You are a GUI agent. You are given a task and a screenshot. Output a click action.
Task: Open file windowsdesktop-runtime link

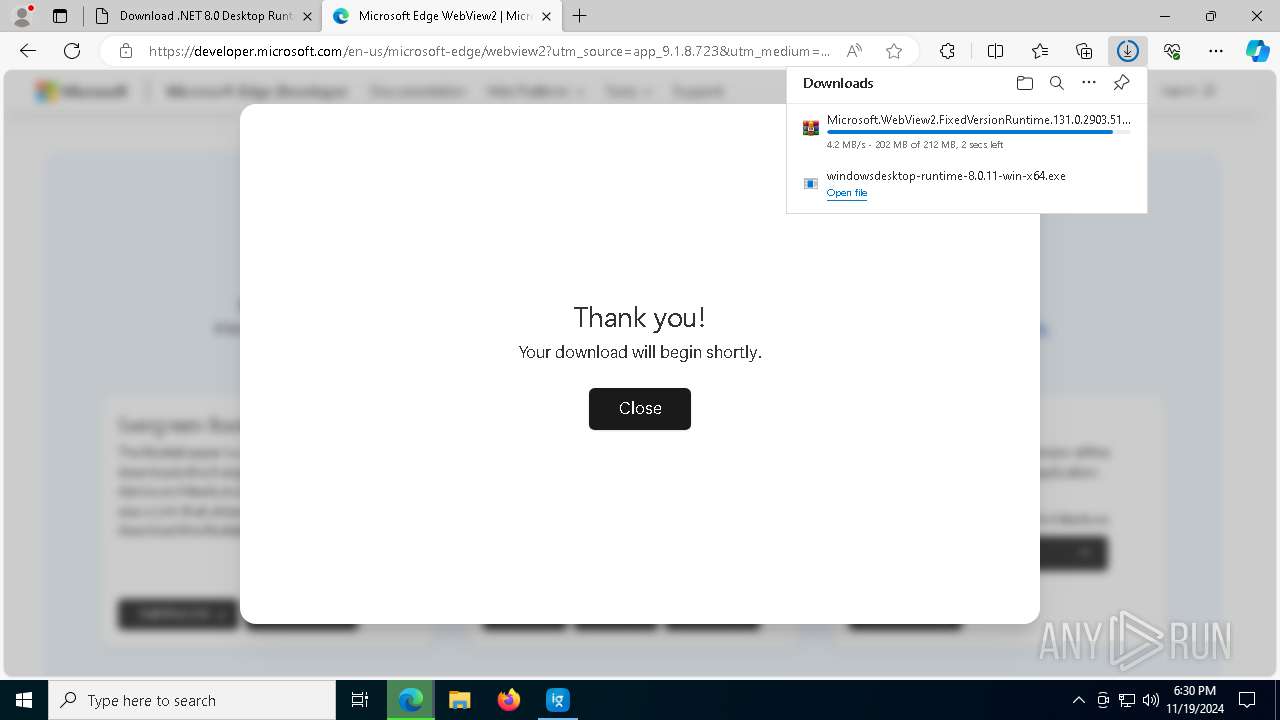tap(847, 193)
